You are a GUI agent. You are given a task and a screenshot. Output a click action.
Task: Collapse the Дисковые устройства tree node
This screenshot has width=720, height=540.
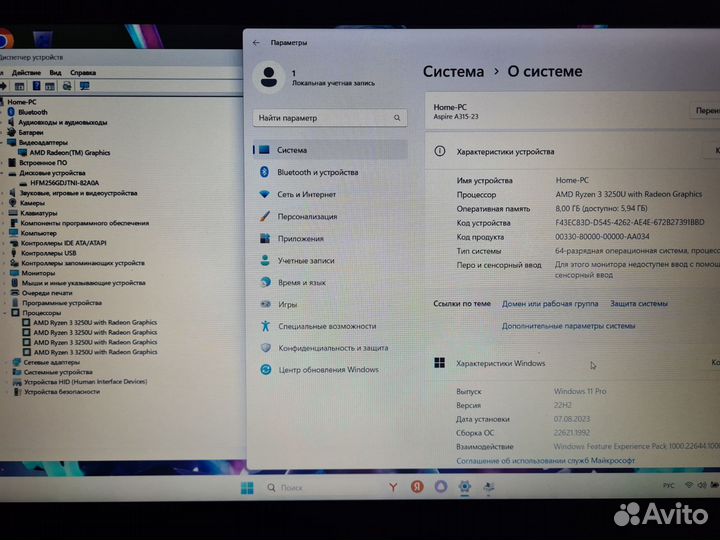point(3,173)
